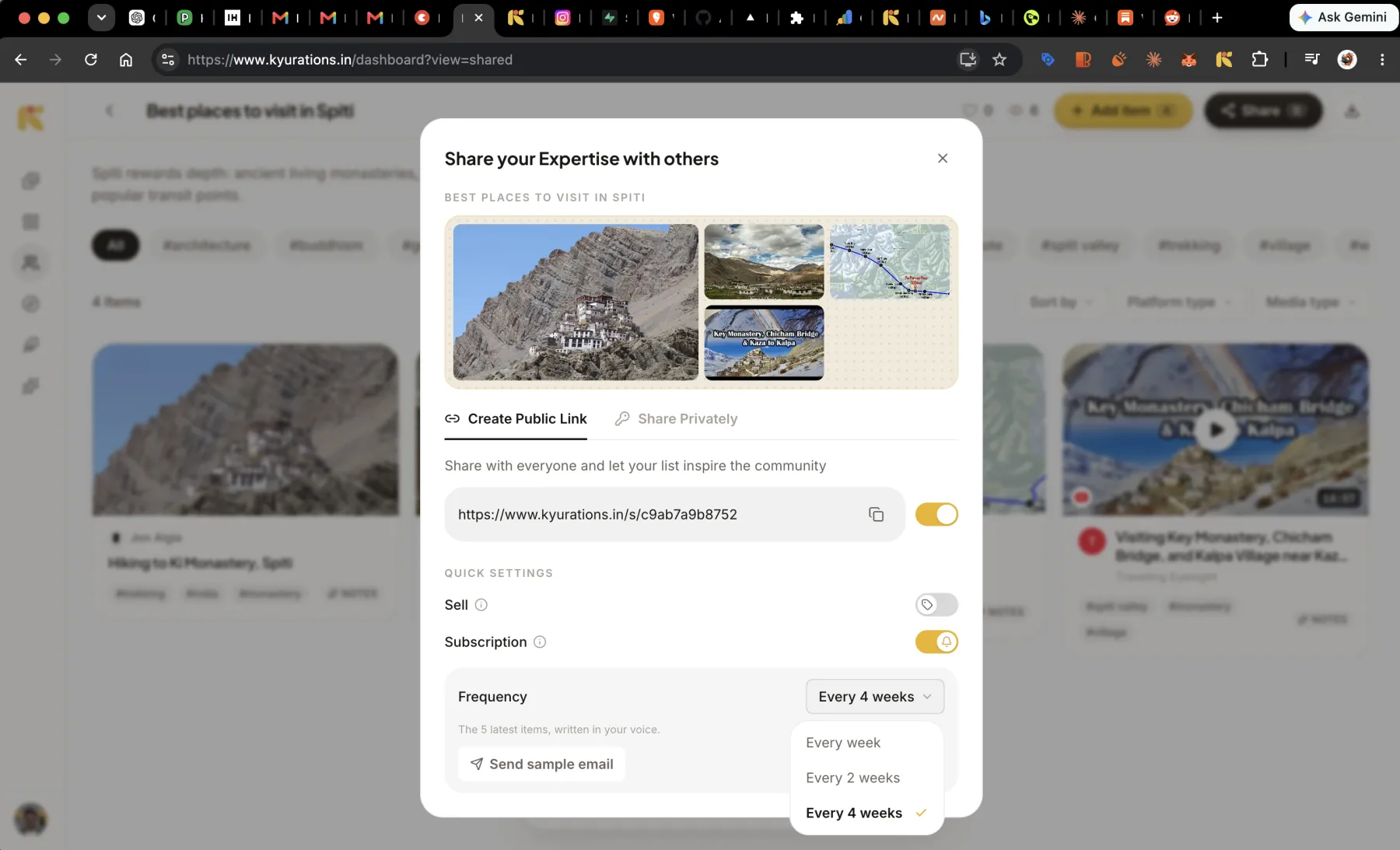
Task: Choose the Every 2 weeks option
Action: (866, 778)
